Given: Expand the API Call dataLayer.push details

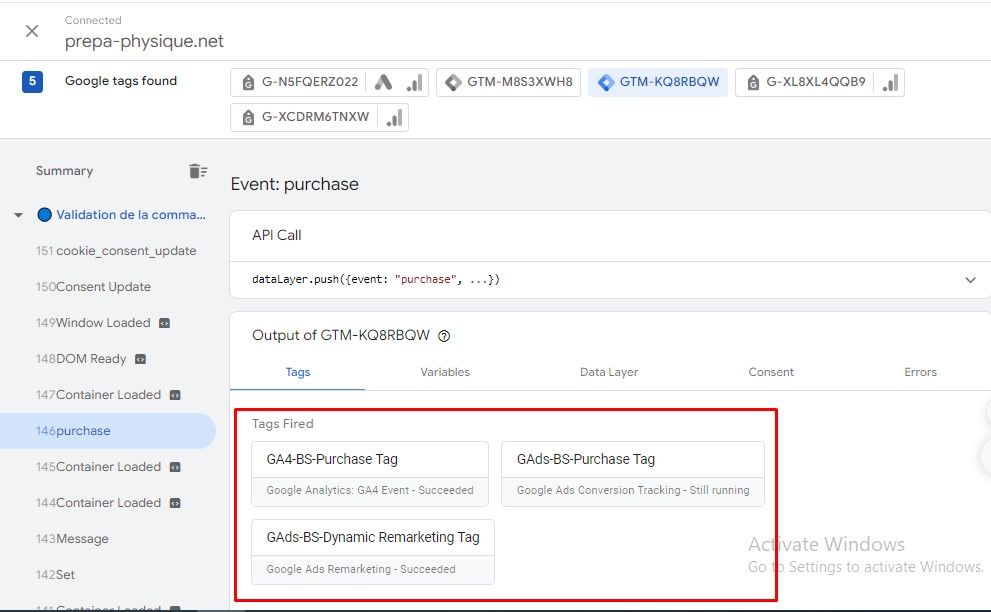Looking at the screenshot, I should point(970,279).
